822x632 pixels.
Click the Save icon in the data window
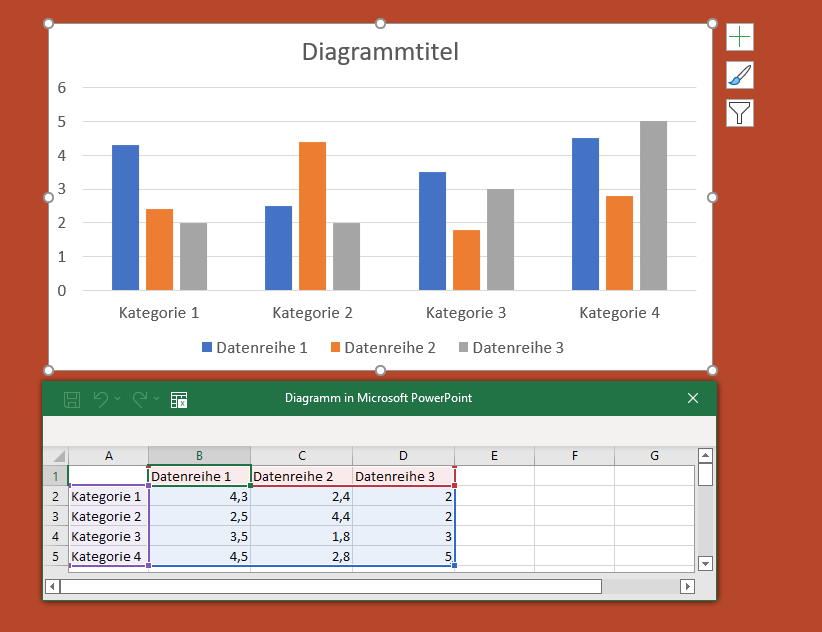(72, 399)
